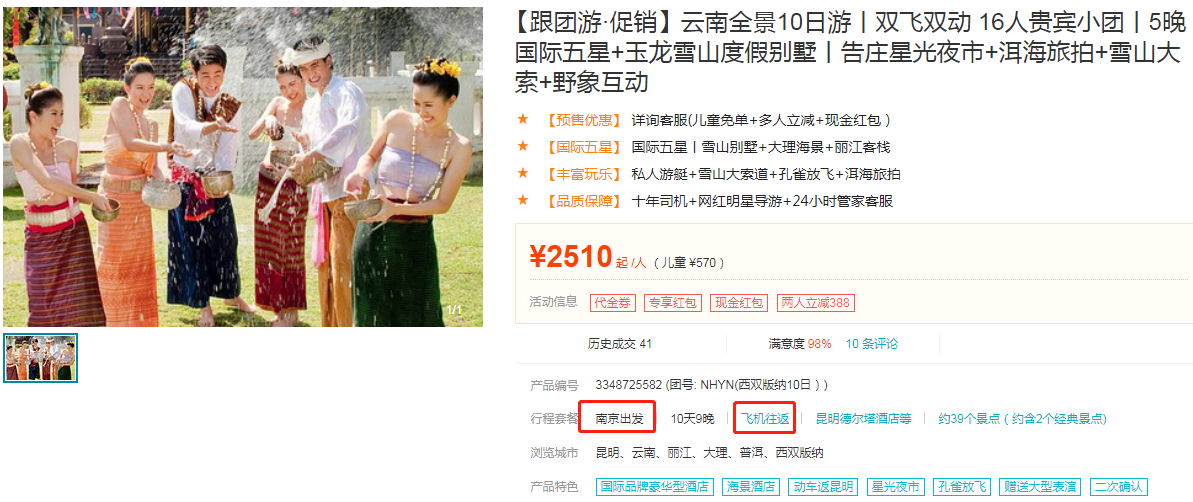Select the small thumbnail below photo
Viewport: 1193px width, 502px height.
[x=40, y=357]
